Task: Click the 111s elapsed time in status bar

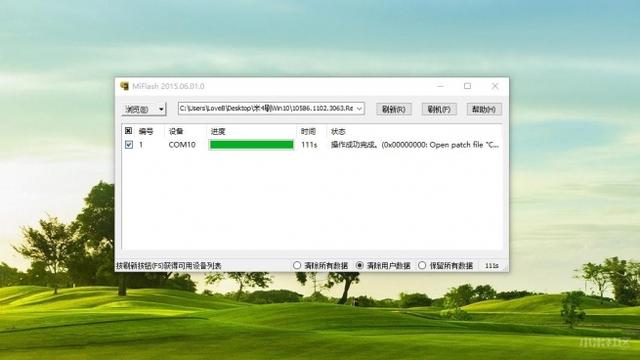Action: coord(491,265)
